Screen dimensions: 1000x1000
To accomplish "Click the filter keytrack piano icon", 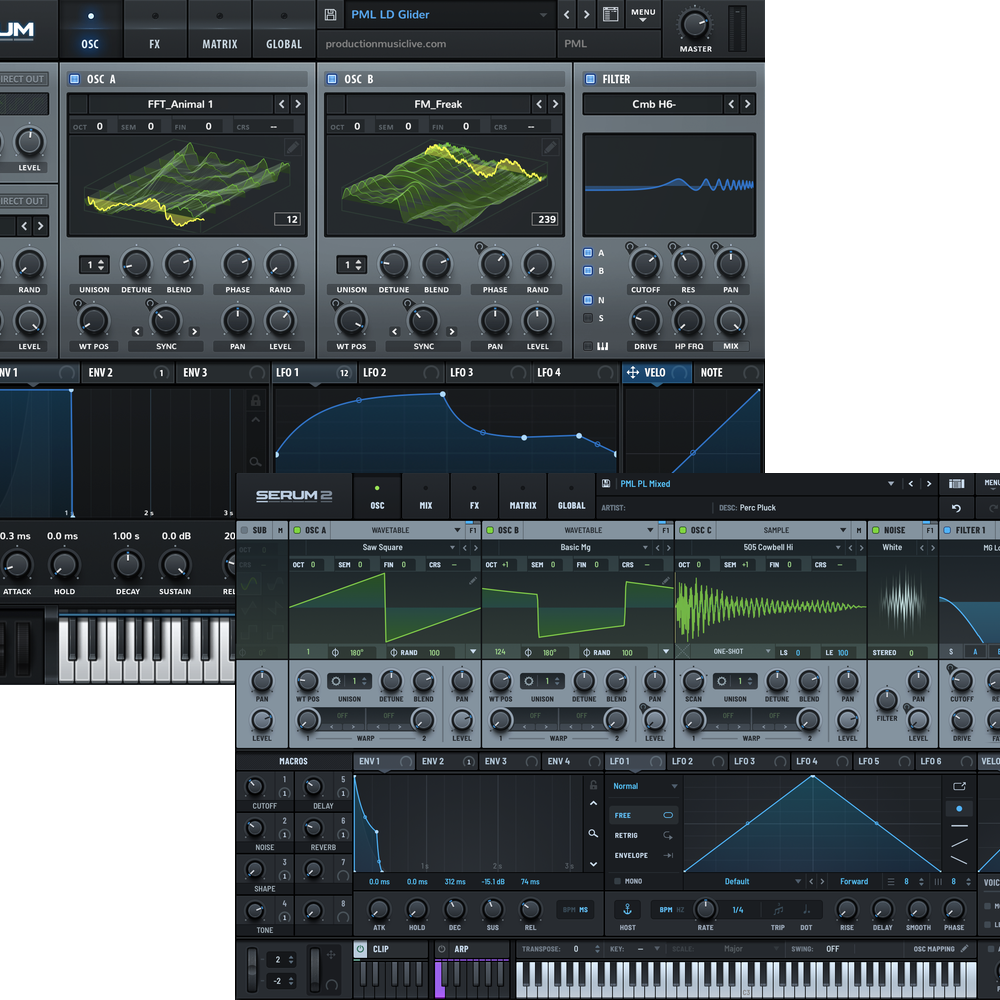I will (602, 346).
